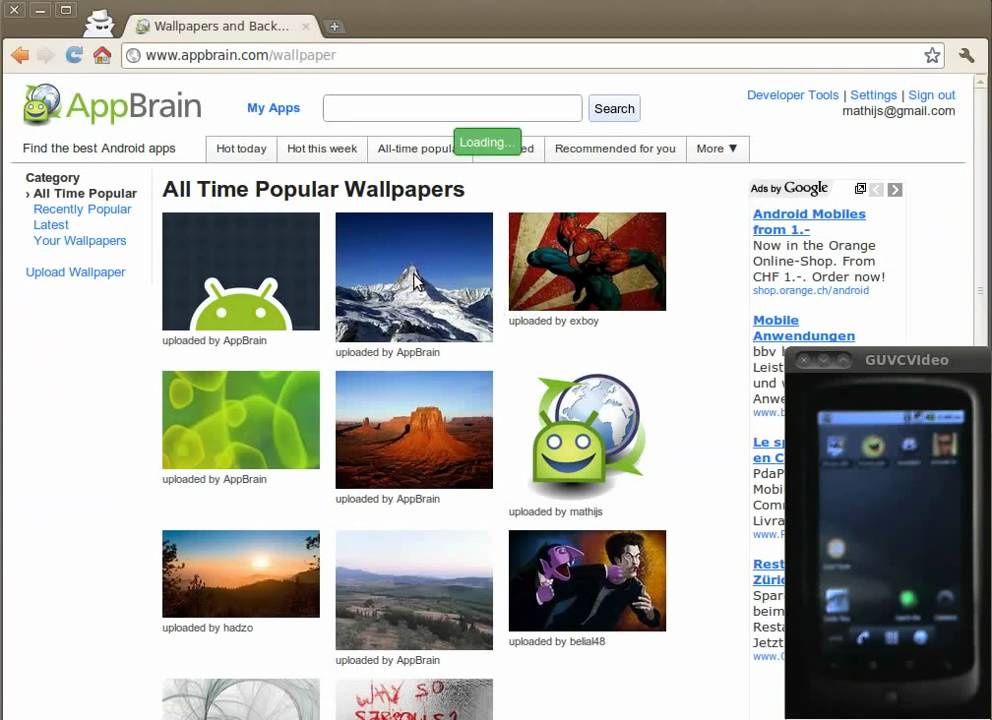Open the vampire cartoon wallpaper by belial48
Screen dimensions: 992x720
pos(587,581)
